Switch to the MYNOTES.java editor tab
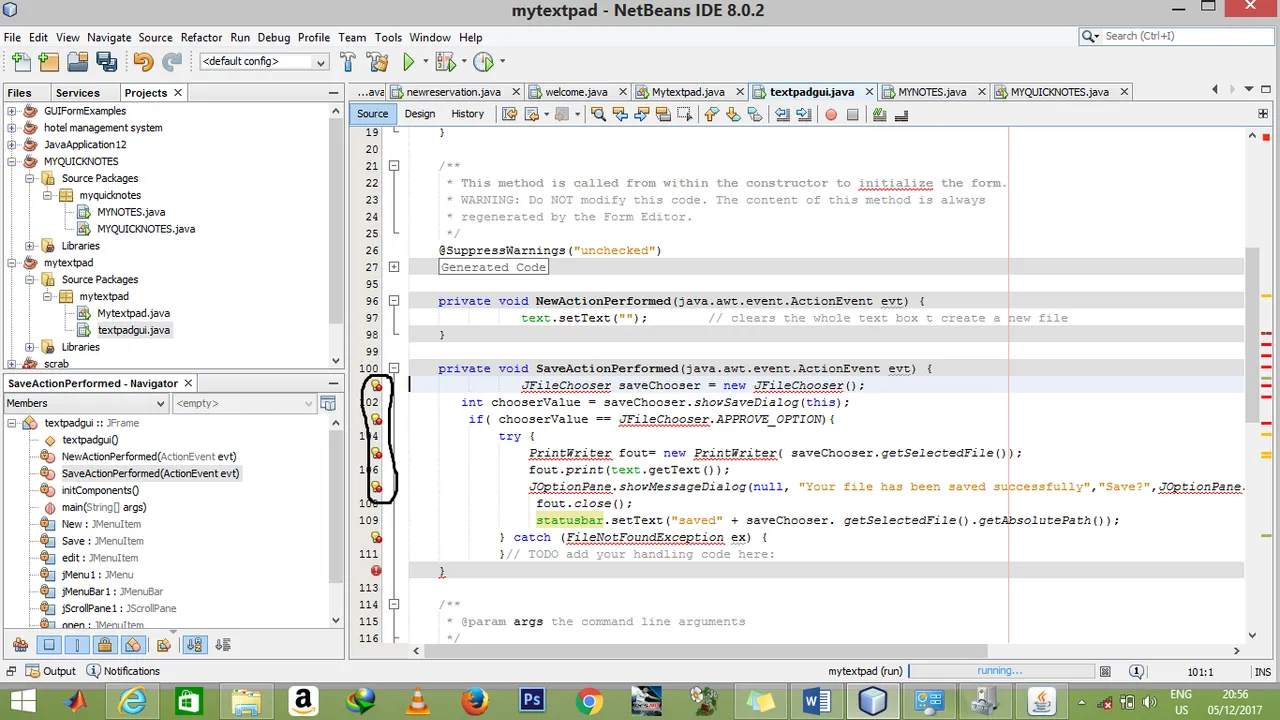This screenshot has width=1280, height=720. tap(931, 92)
